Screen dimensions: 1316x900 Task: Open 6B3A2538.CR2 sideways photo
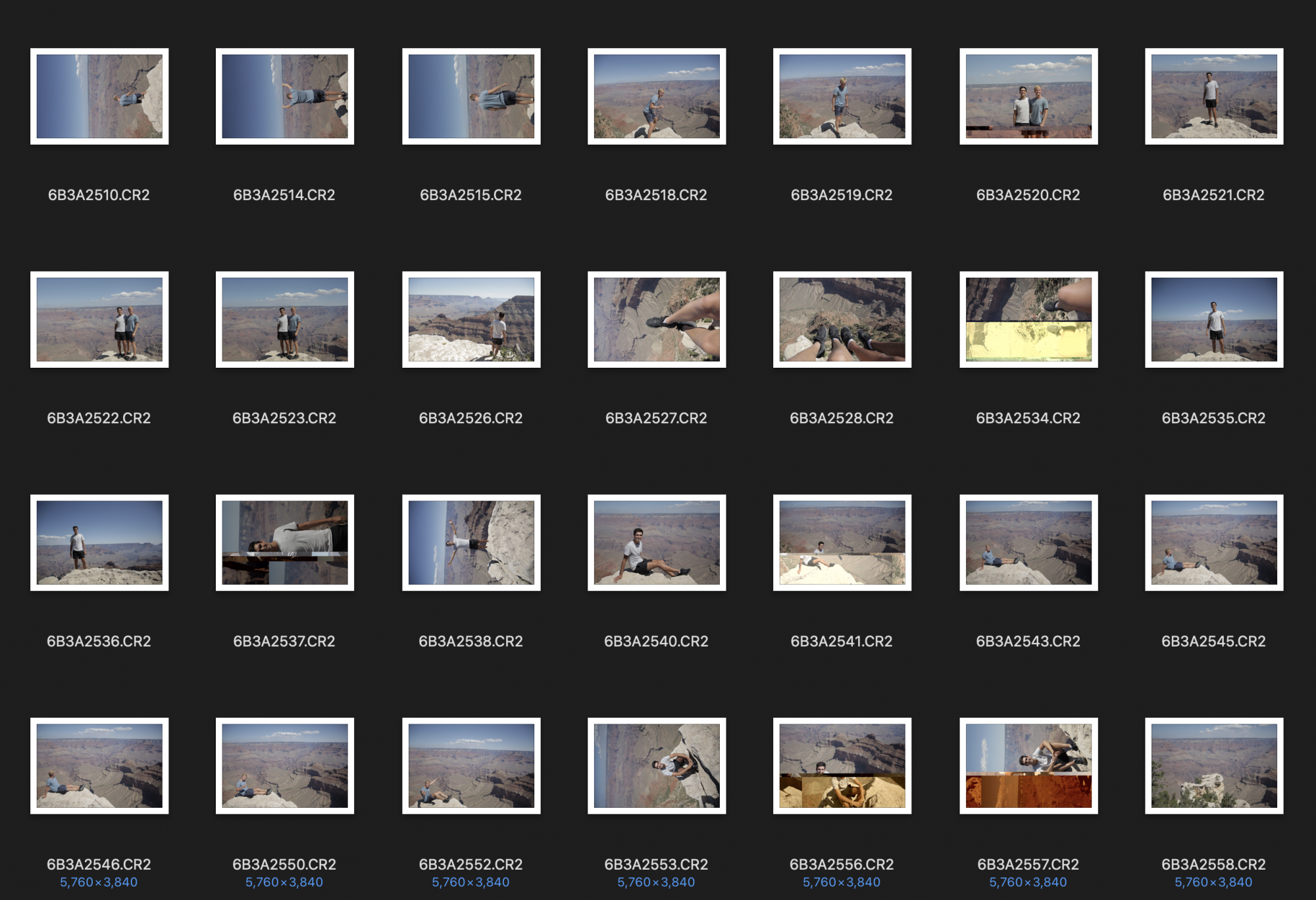[471, 542]
